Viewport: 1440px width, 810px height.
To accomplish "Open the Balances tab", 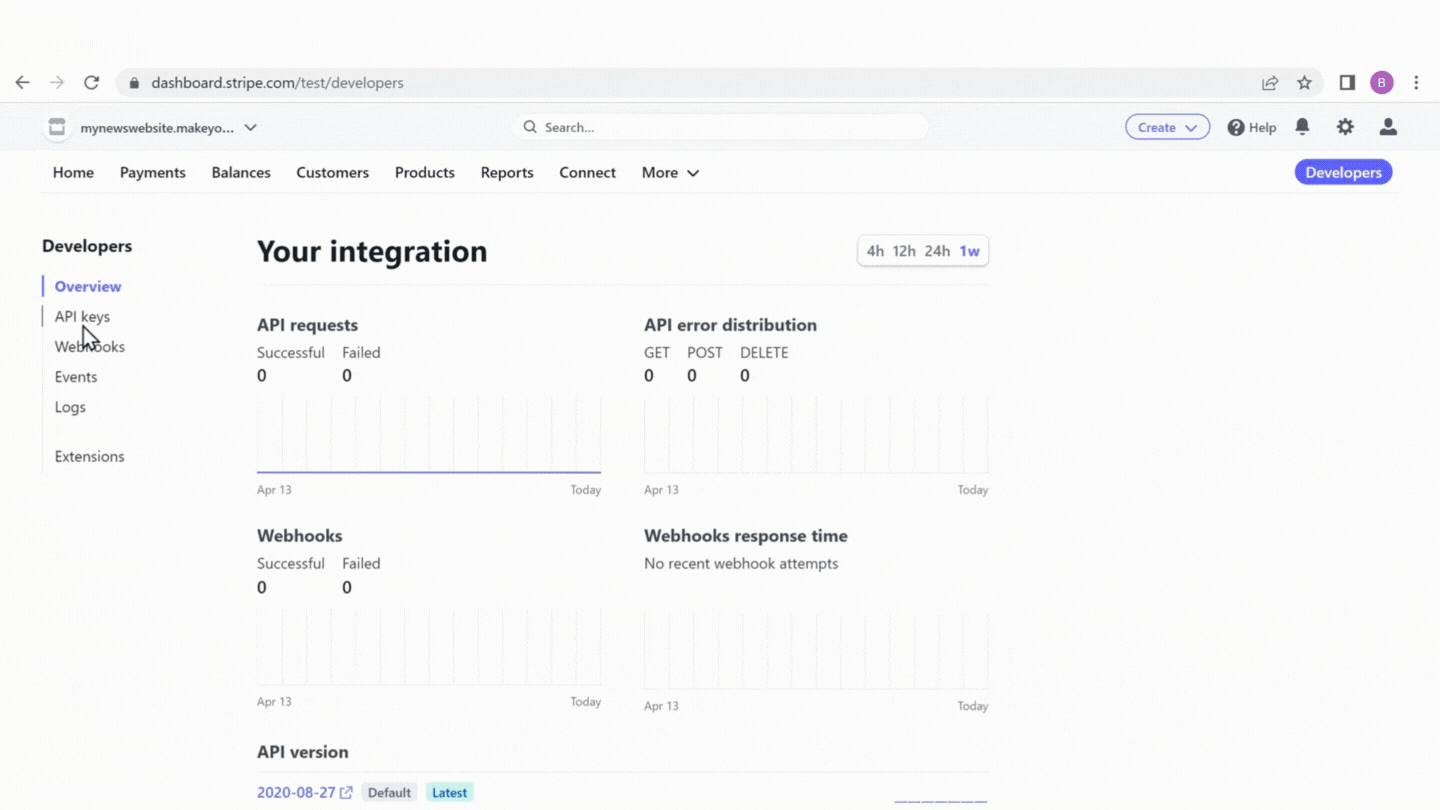I will click(x=241, y=173).
